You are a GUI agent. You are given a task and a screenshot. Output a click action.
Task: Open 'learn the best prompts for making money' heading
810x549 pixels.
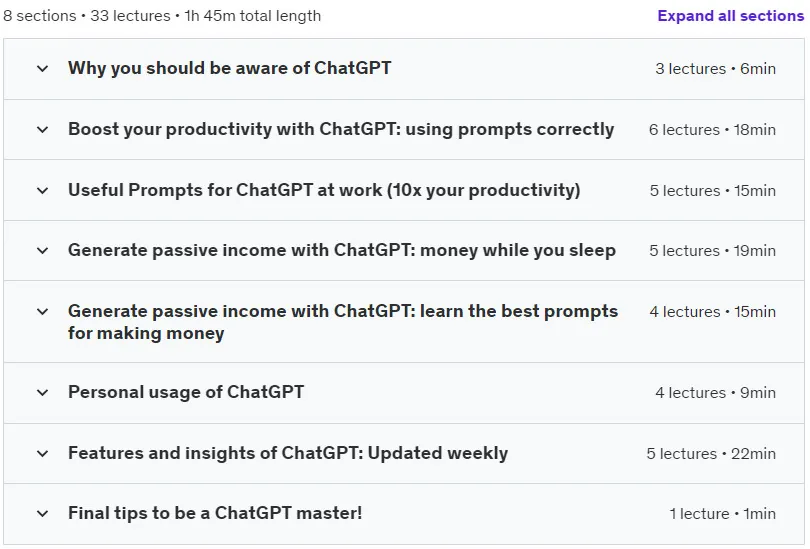342,322
